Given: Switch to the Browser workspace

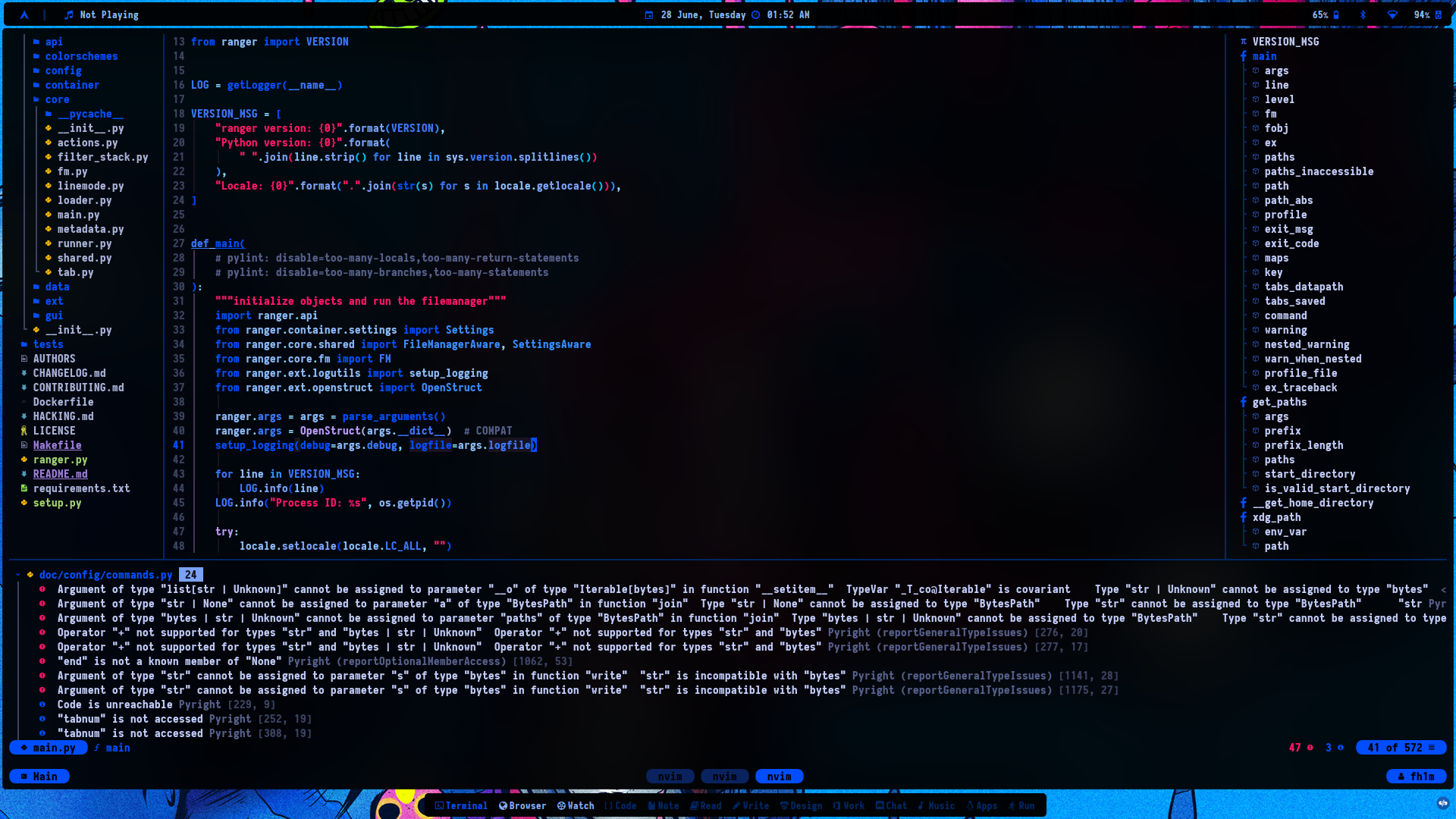Looking at the screenshot, I should pos(522,806).
